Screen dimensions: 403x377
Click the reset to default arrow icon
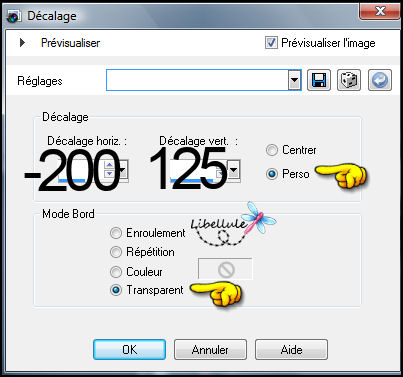pos(380,80)
